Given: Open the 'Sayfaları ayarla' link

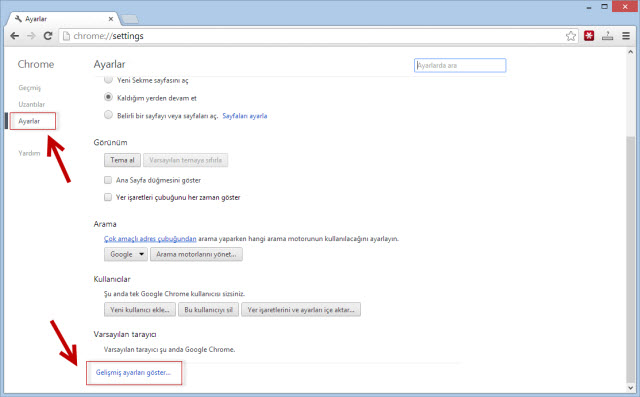Looking at the screenshot, I should click(244, 116).
